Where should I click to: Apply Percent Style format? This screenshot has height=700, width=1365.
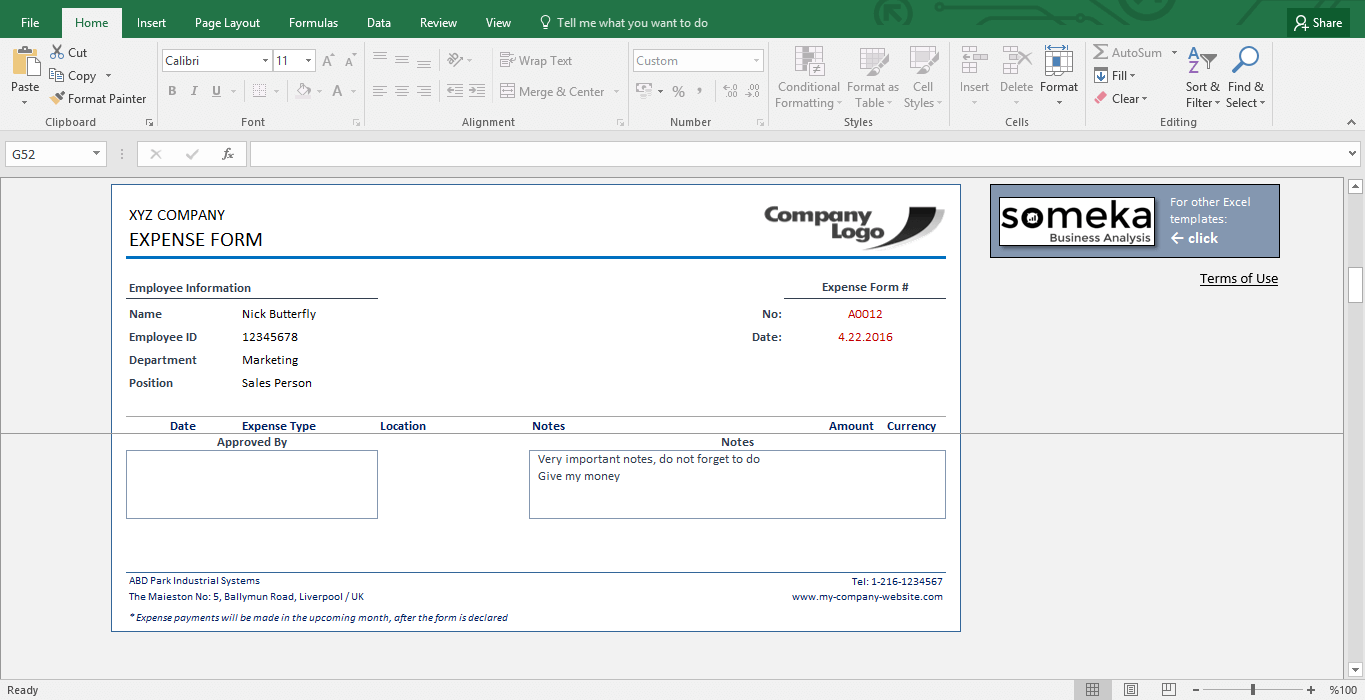[678, 91]
